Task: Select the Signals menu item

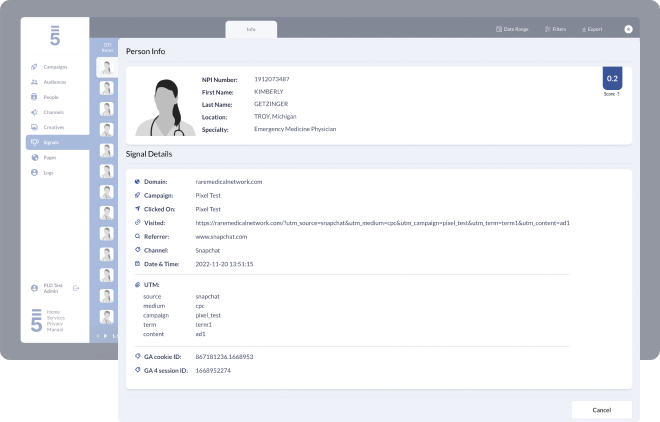Action: [x=50, y=142]
